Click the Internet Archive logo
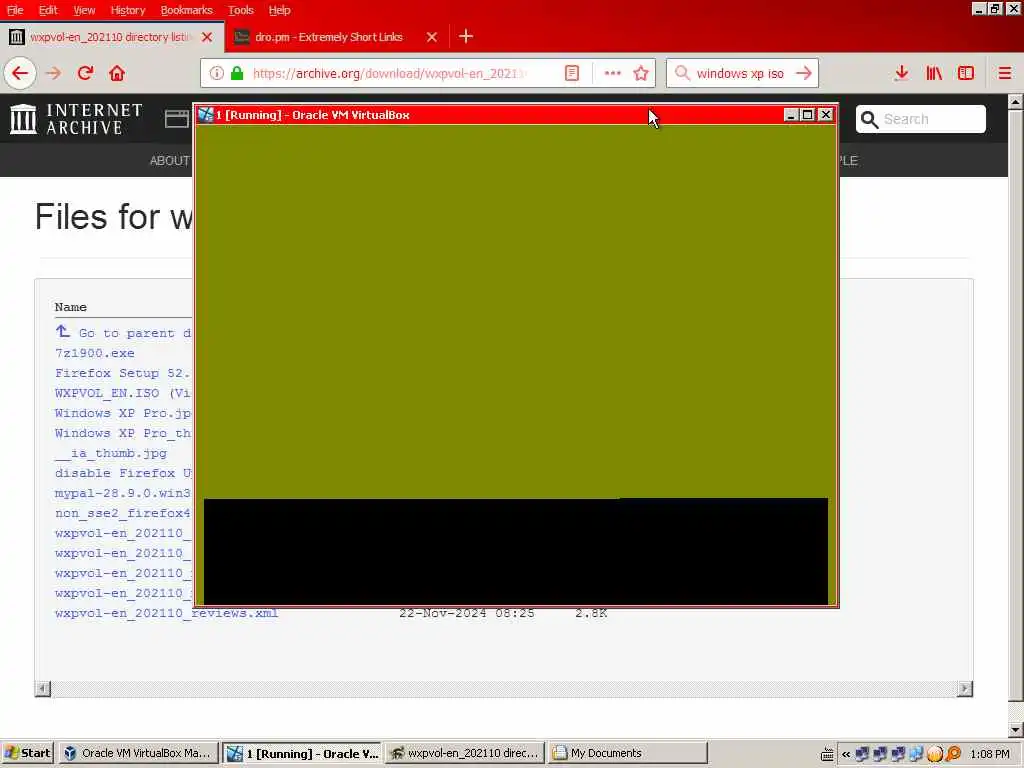1024x768 pixels. coord(76,119)
